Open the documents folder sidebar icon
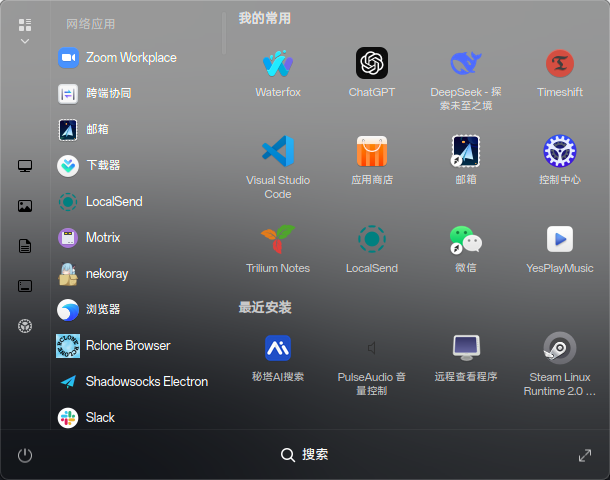 point(25,246)
